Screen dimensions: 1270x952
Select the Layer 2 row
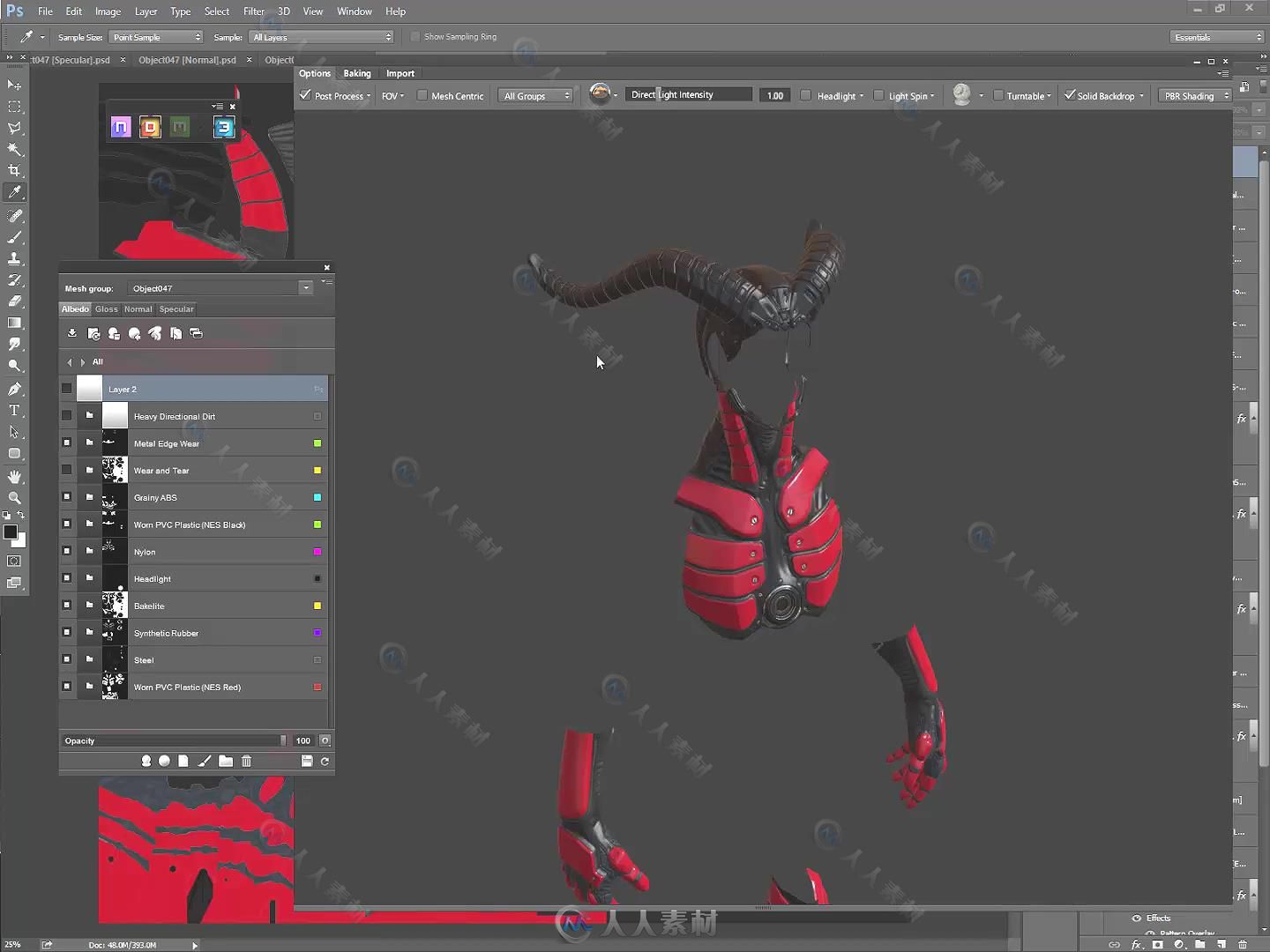pos(193,389)
